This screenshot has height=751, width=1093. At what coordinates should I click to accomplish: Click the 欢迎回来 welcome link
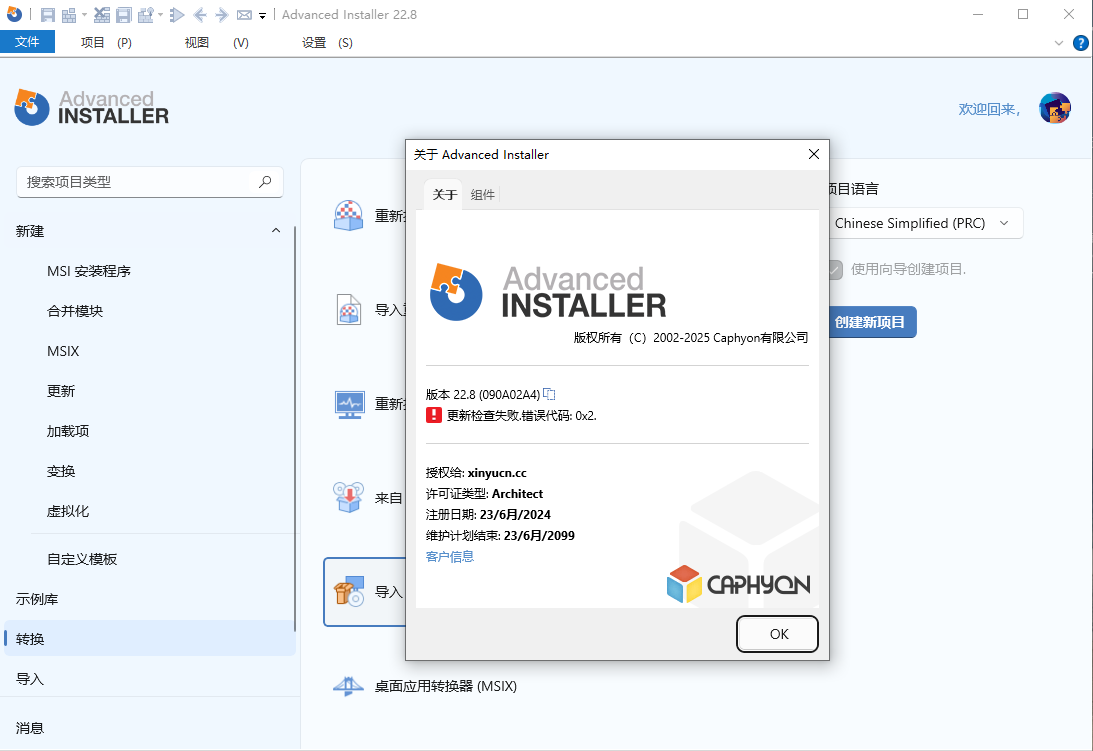[989, 109]
